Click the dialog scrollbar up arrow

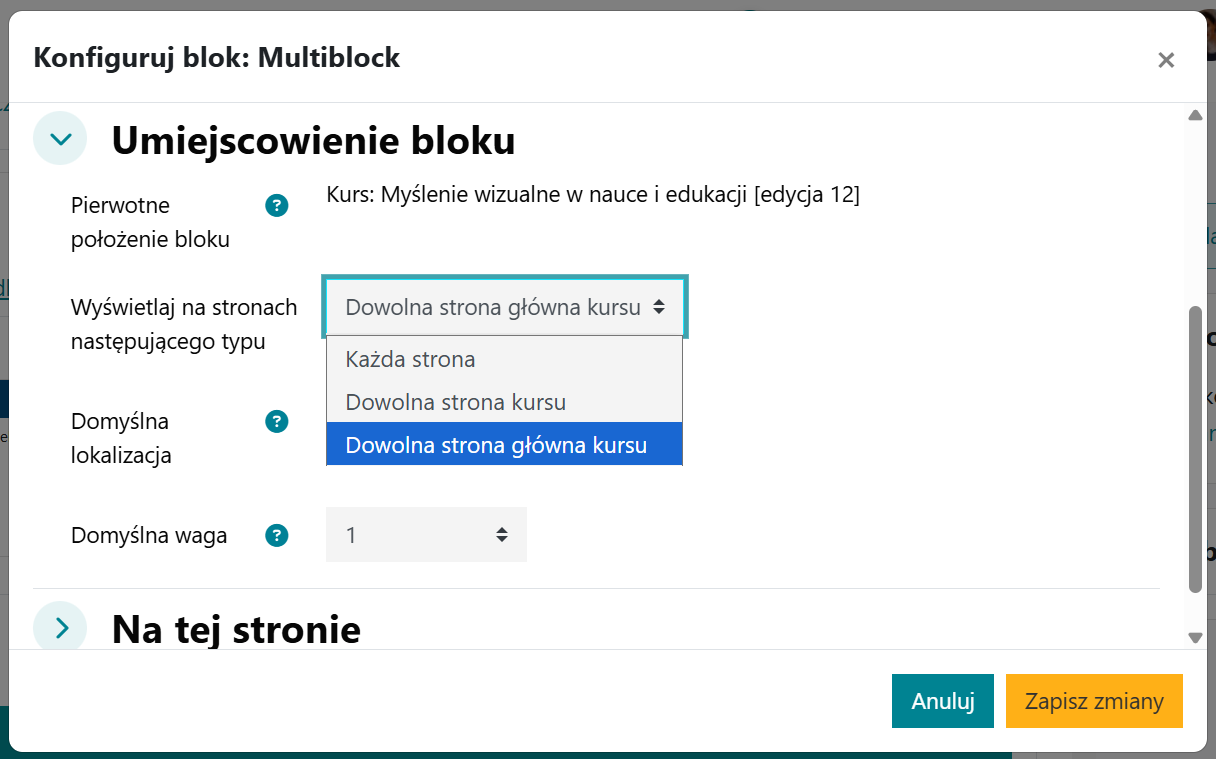(x=1194, y=116)
